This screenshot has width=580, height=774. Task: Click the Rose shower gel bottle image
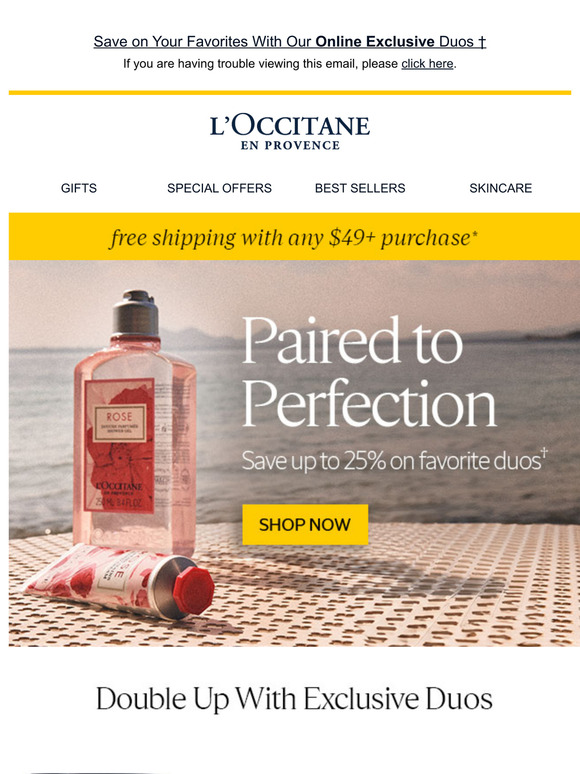click(x=135, y=425)
